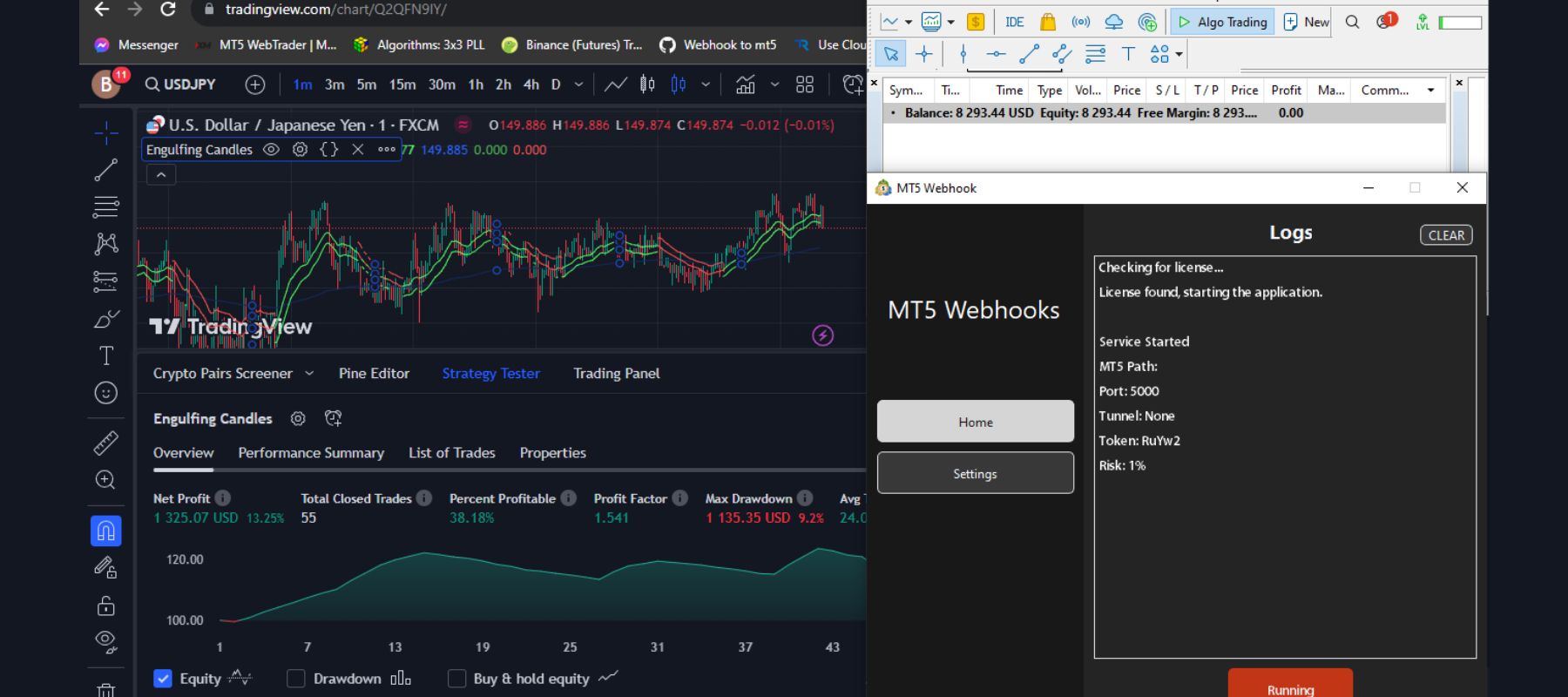Click the Net Profit info icon
This screenshot has height=697, width=1568.
click(223, 498)
